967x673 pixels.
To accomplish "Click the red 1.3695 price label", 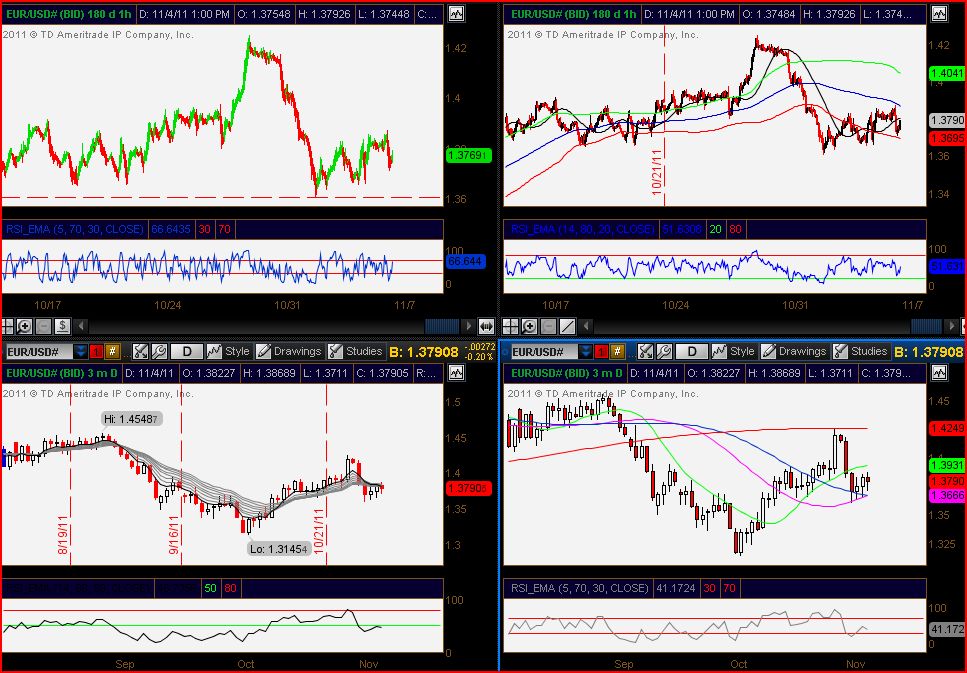I will [947, 138].
